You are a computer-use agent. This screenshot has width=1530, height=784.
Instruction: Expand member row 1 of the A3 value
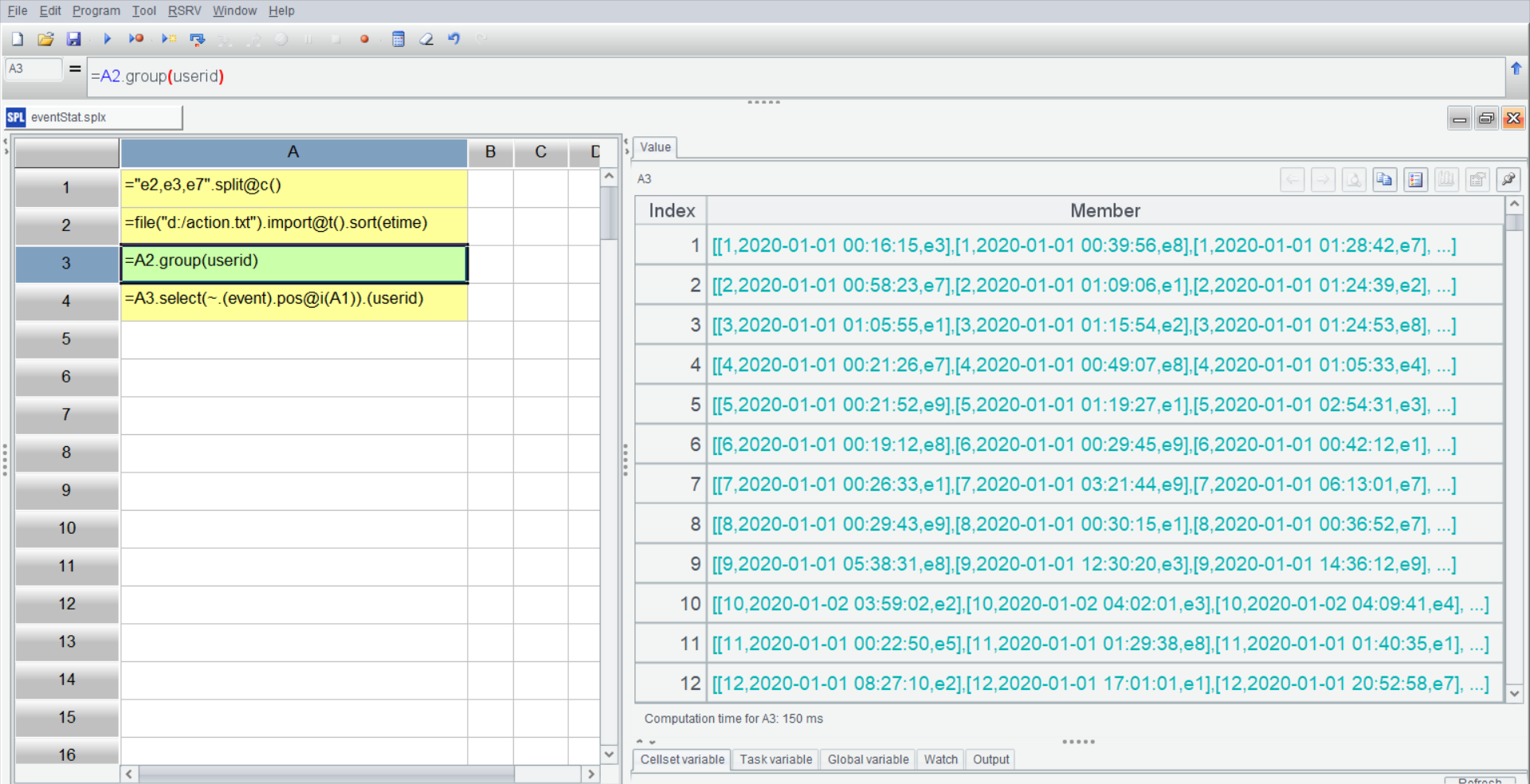tap(1084, 245)
